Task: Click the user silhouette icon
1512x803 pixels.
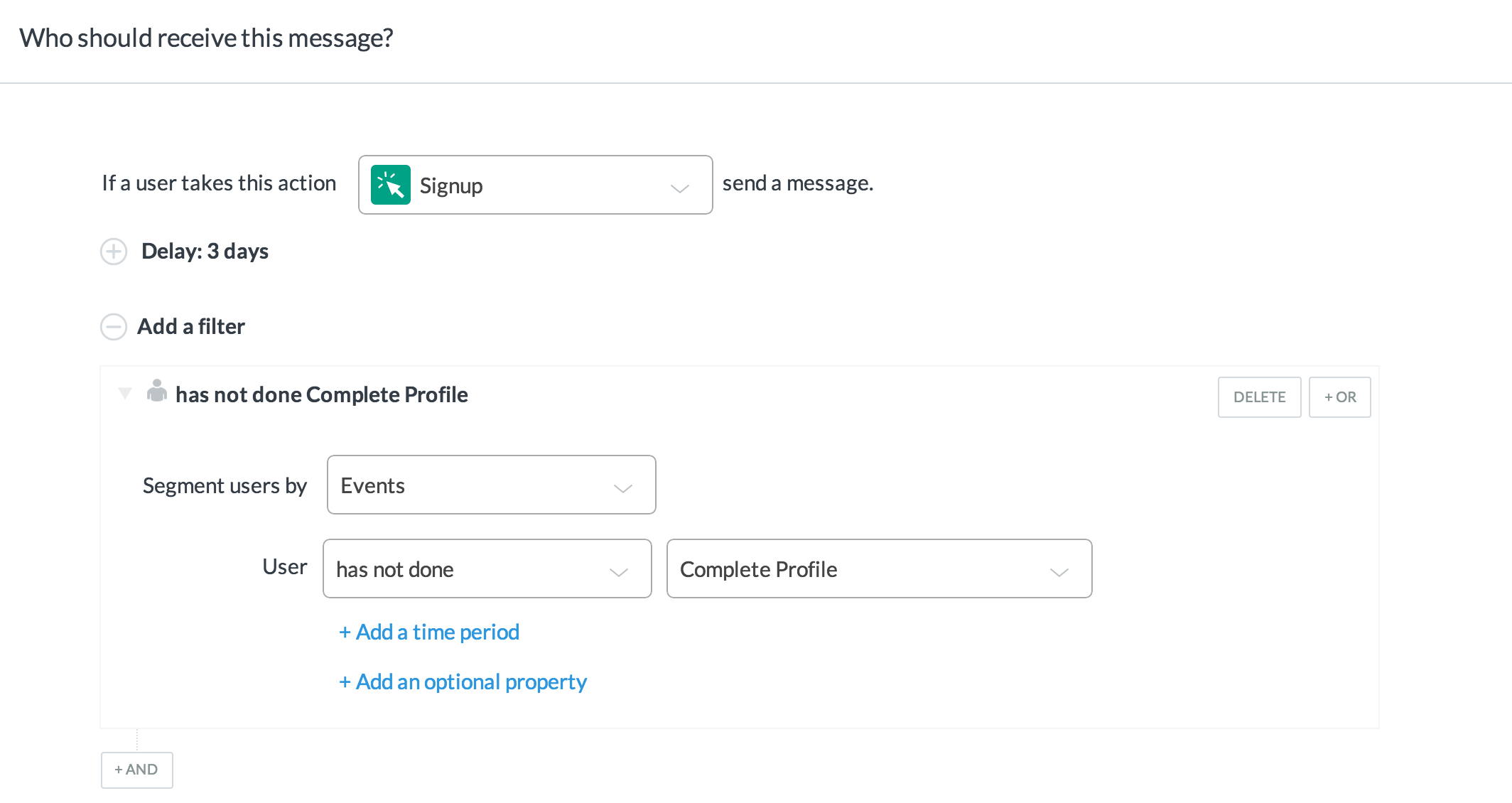Action: 156,391
